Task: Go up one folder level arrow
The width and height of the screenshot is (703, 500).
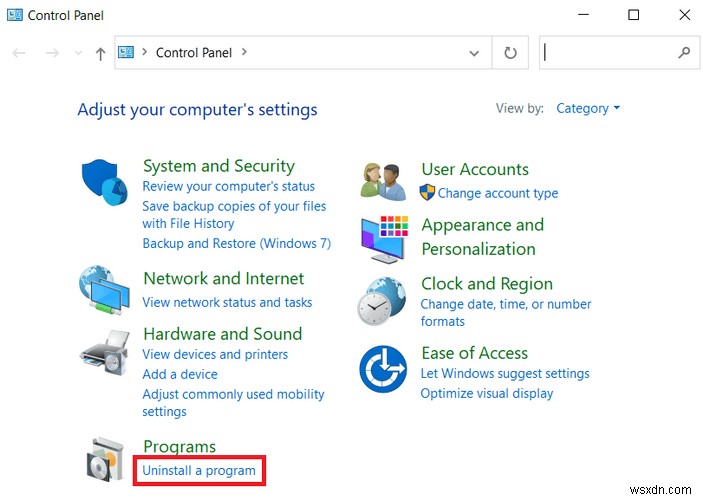Action: [x=100, y=54]
